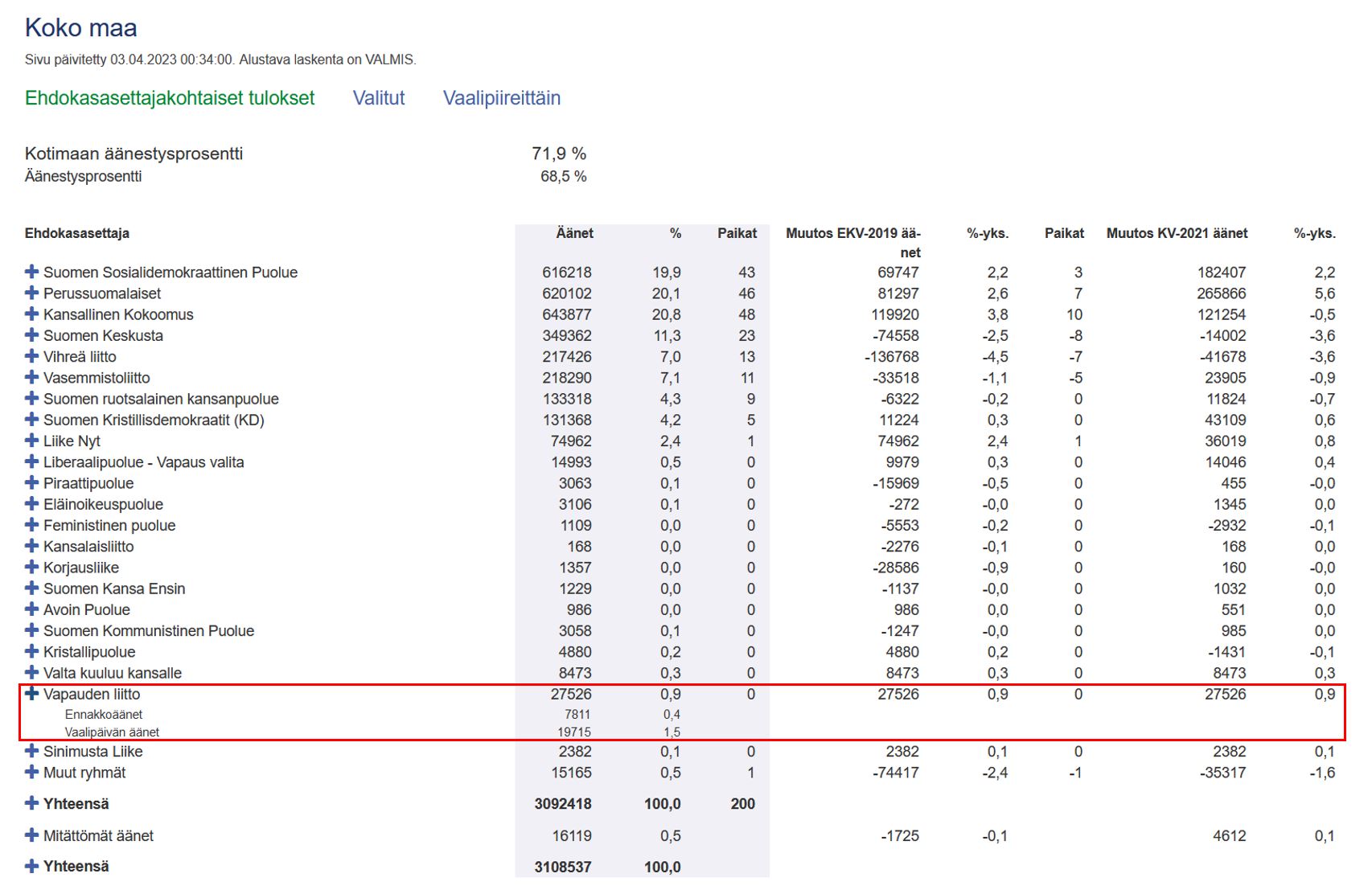The width and height of the screenshot is (1372, 890).
Task: Expand Liberaalipuolue - Vapaus valita plus icon
Action: 31,461
